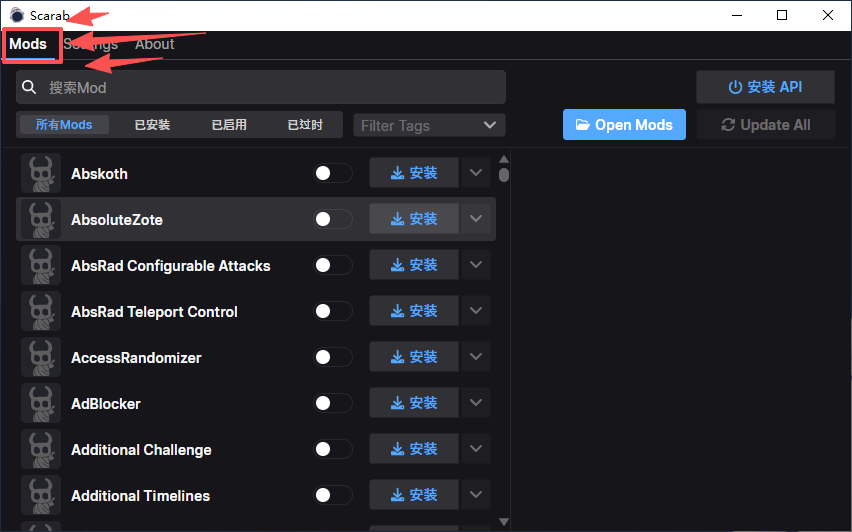The height and width of the screenshot is (532, 852).
Task: Click the 搜索Mod search field
Action: (x=261, y=87)
